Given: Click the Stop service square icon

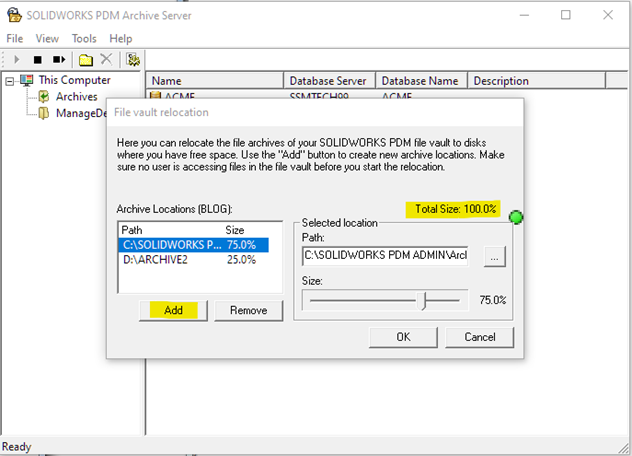Looking at the screenshot, I should click(38, 60).
